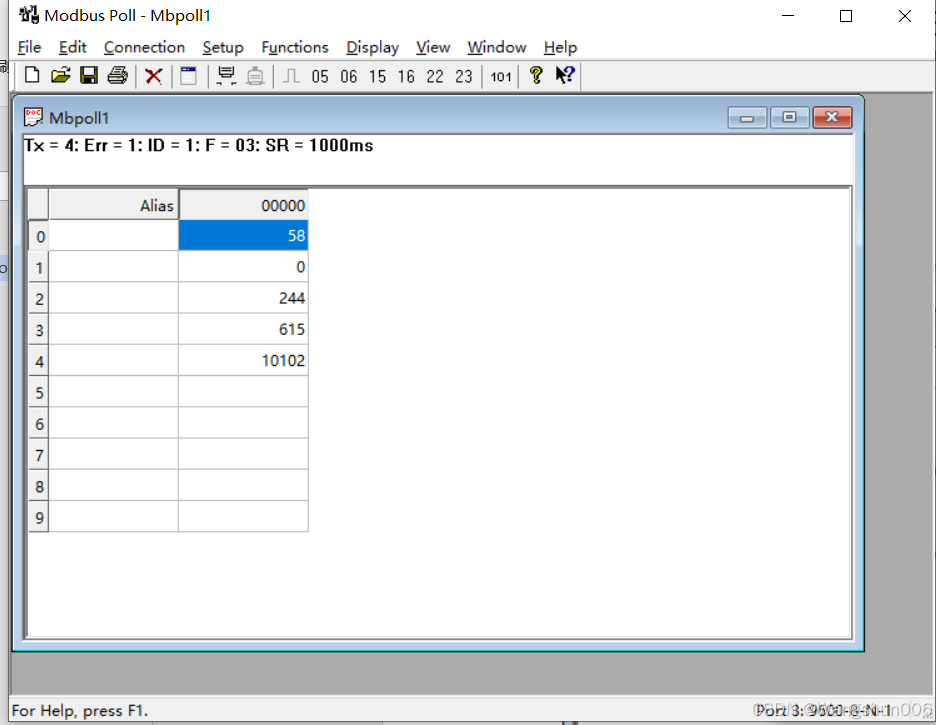The image size is (936, 725).
Task: Click the context help arrow-question icon
Action: 565,75
